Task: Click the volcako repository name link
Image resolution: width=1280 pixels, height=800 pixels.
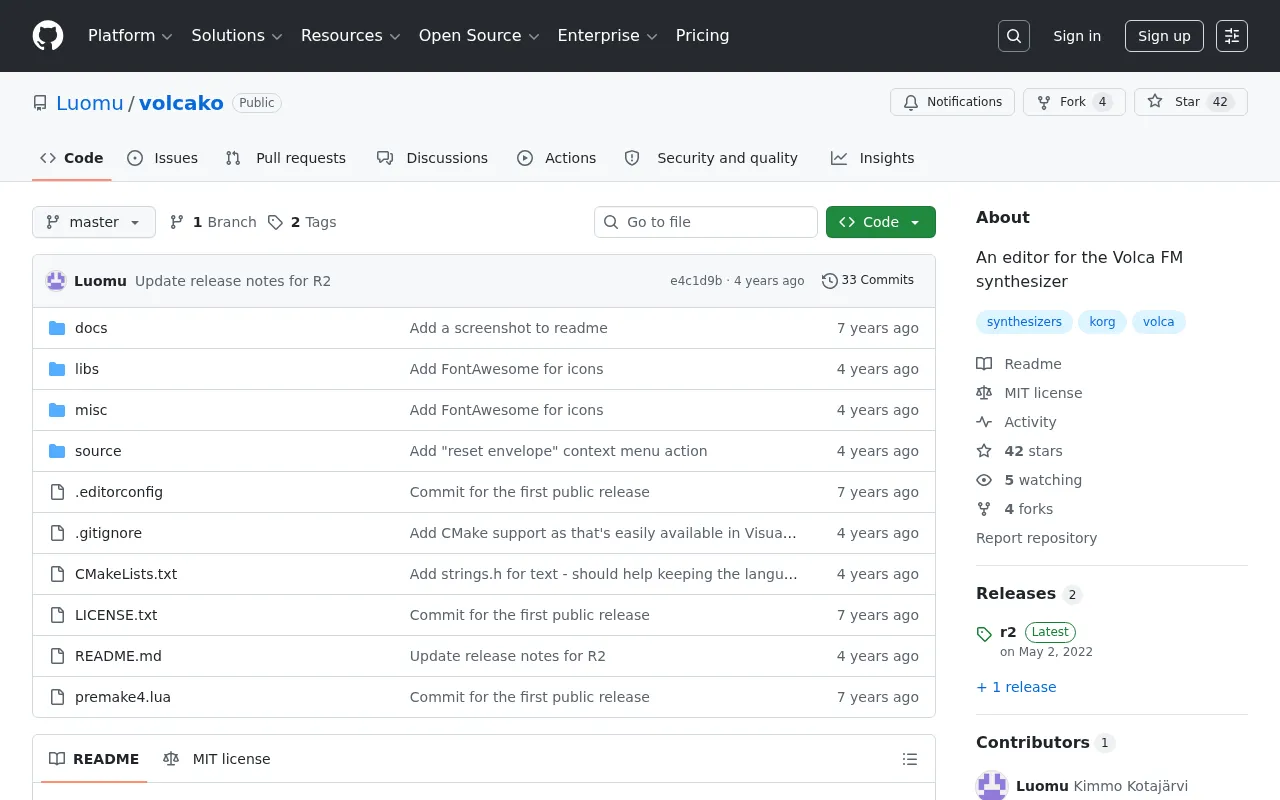Action: point(181,103)
